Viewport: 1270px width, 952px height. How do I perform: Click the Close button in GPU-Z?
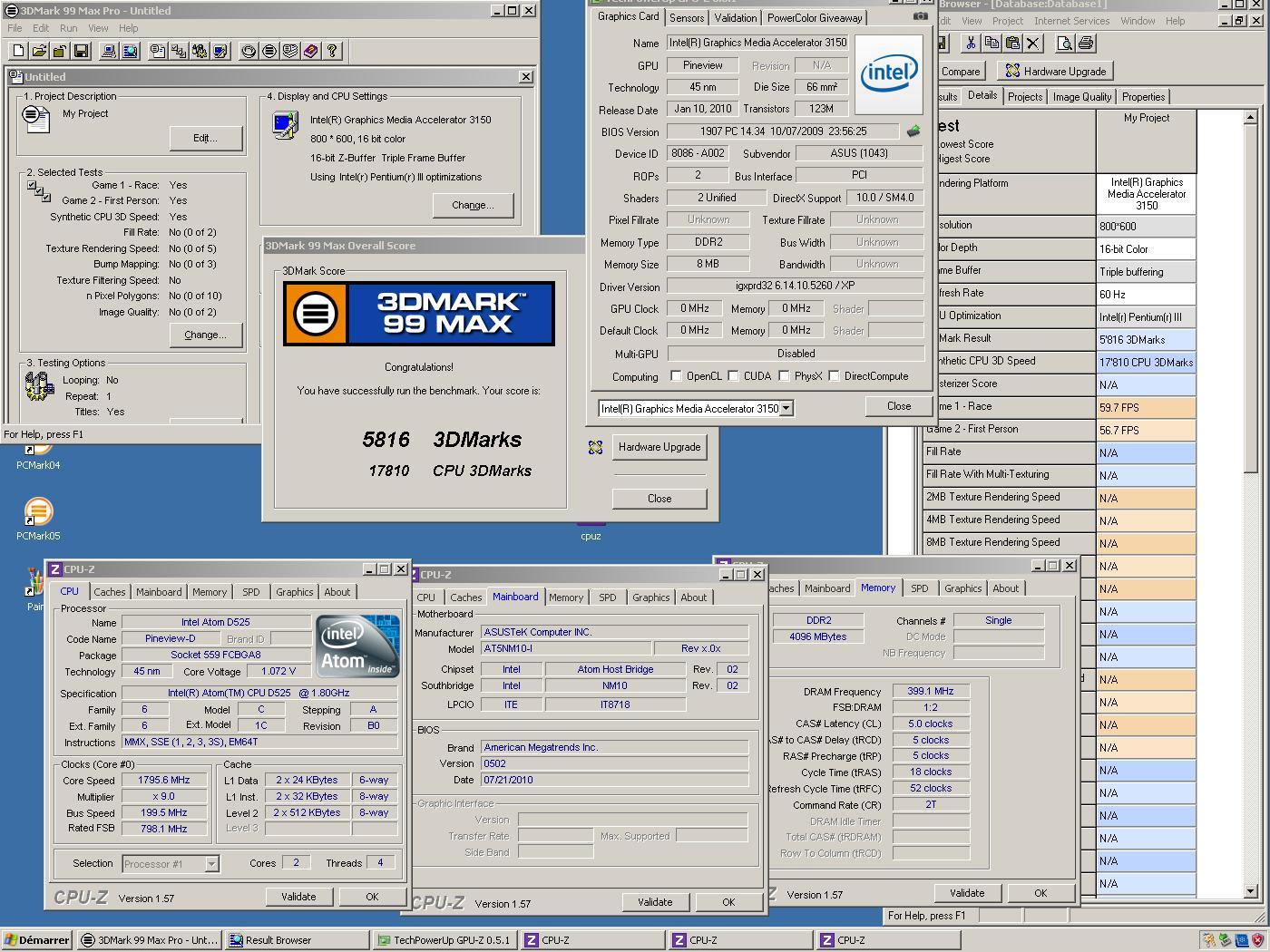(899, 406)
